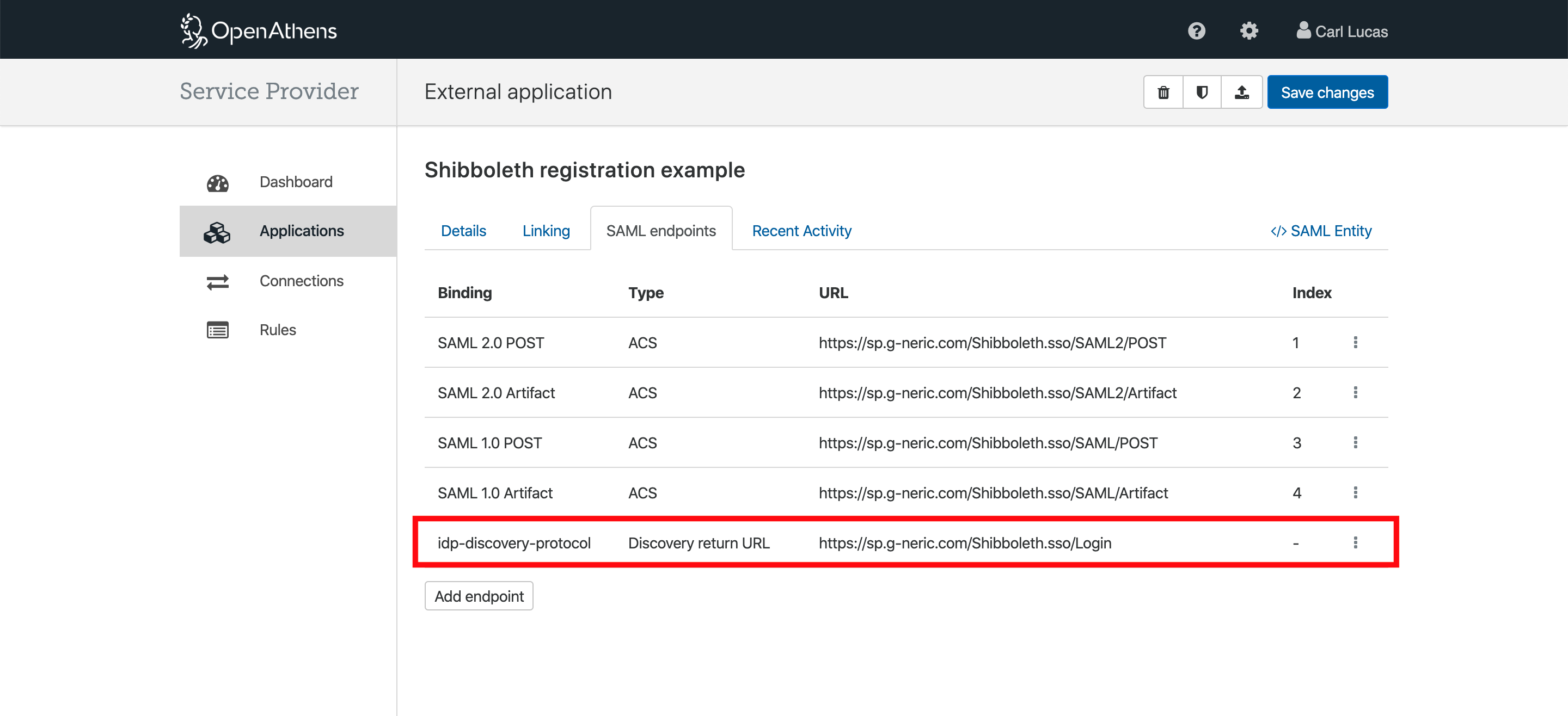The image size is (1568, 716).
Task: Switch to the Details tab
Action: [463, 231]
